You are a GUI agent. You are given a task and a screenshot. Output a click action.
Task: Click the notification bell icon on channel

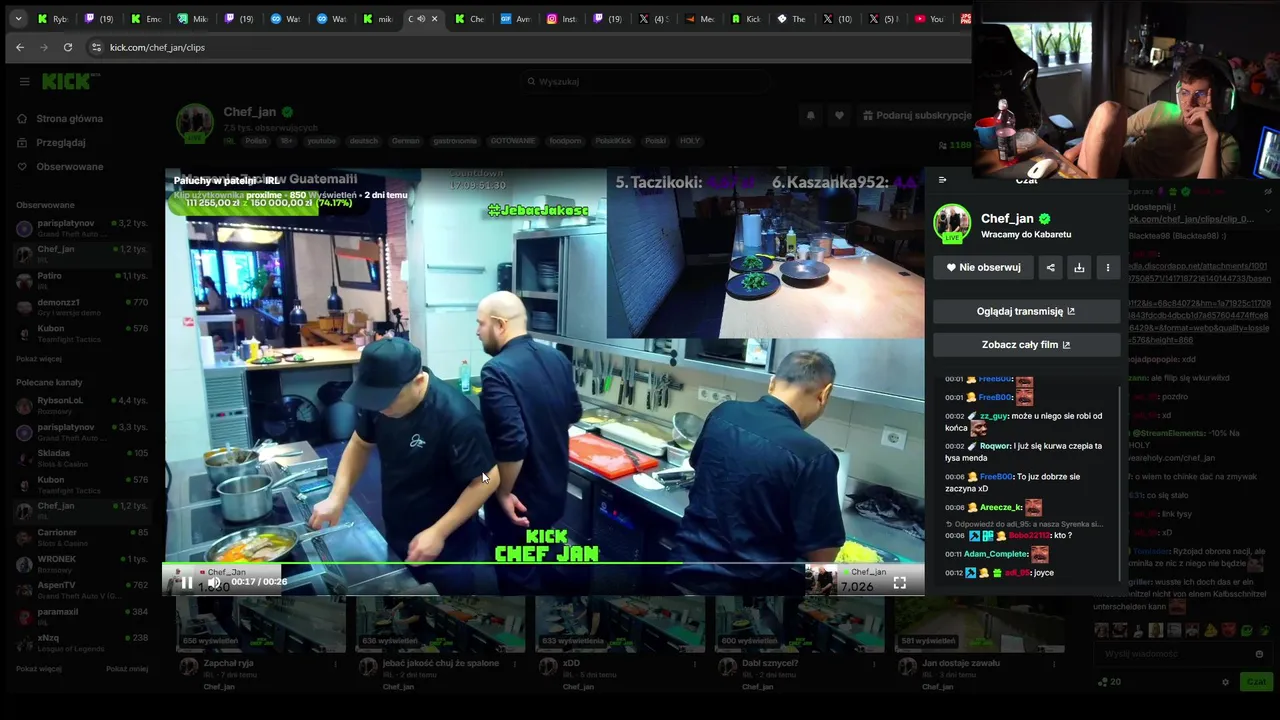(x=810, y=115)
